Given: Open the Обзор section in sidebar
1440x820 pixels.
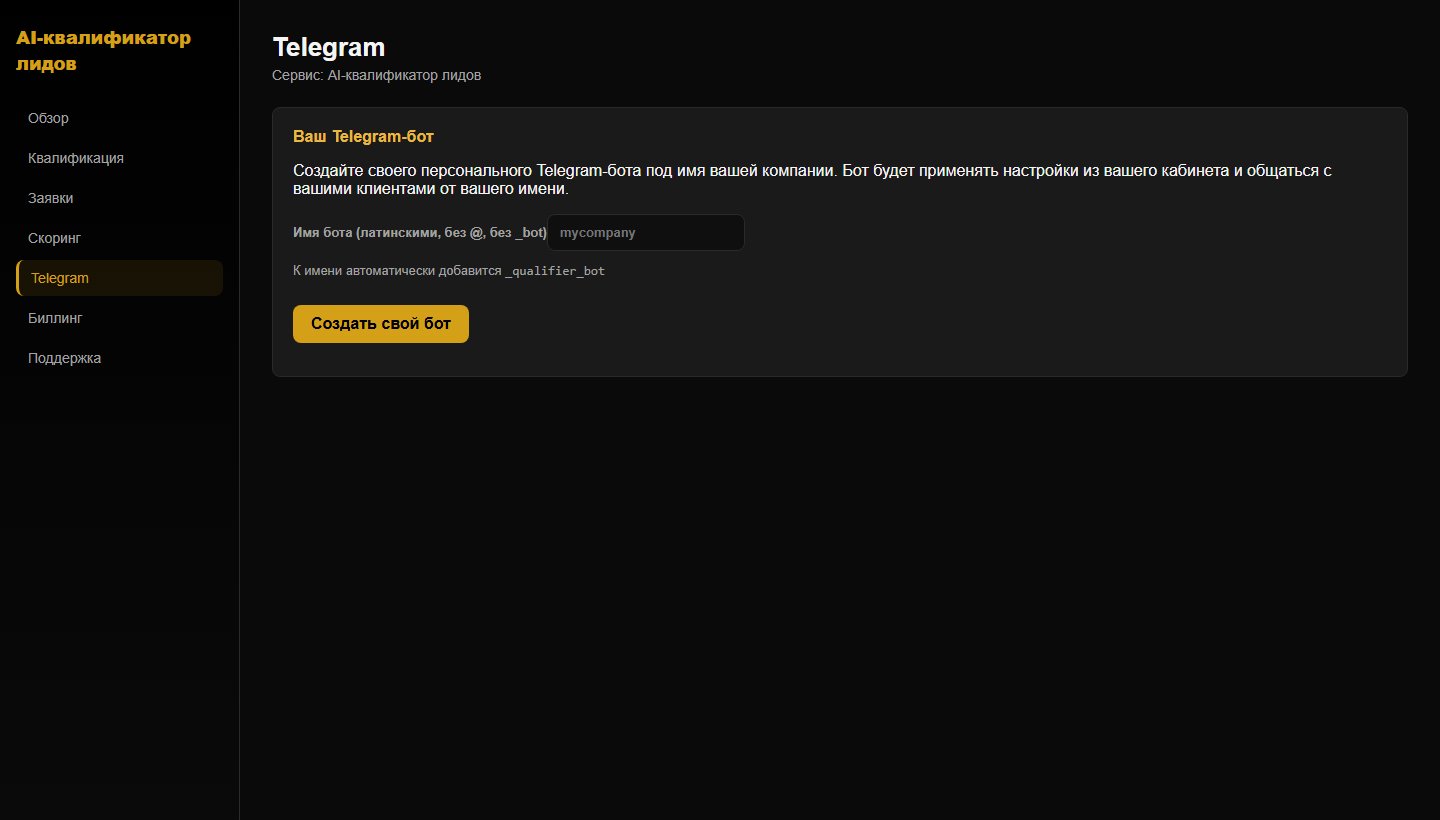Looking at the screenshot, I should [x=119, y=118].
